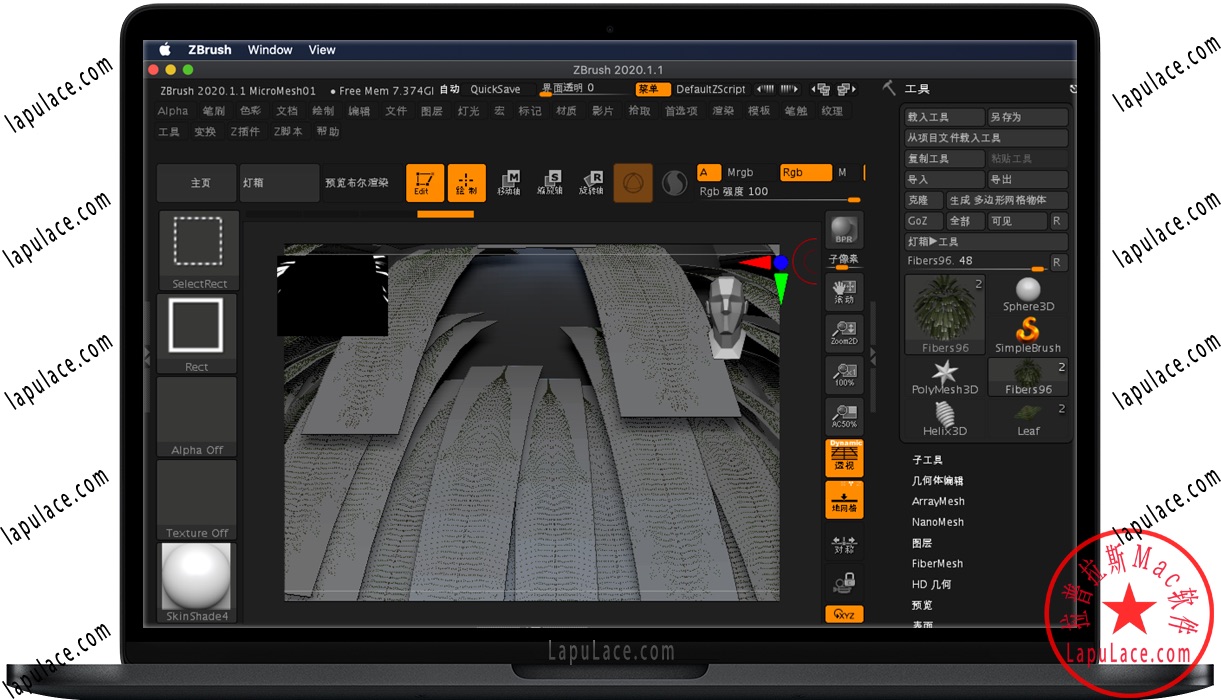Image resolution: width=1221 pixels, height=700 pixels.
Task: Select the Leaf tool
Action: 1028,419
